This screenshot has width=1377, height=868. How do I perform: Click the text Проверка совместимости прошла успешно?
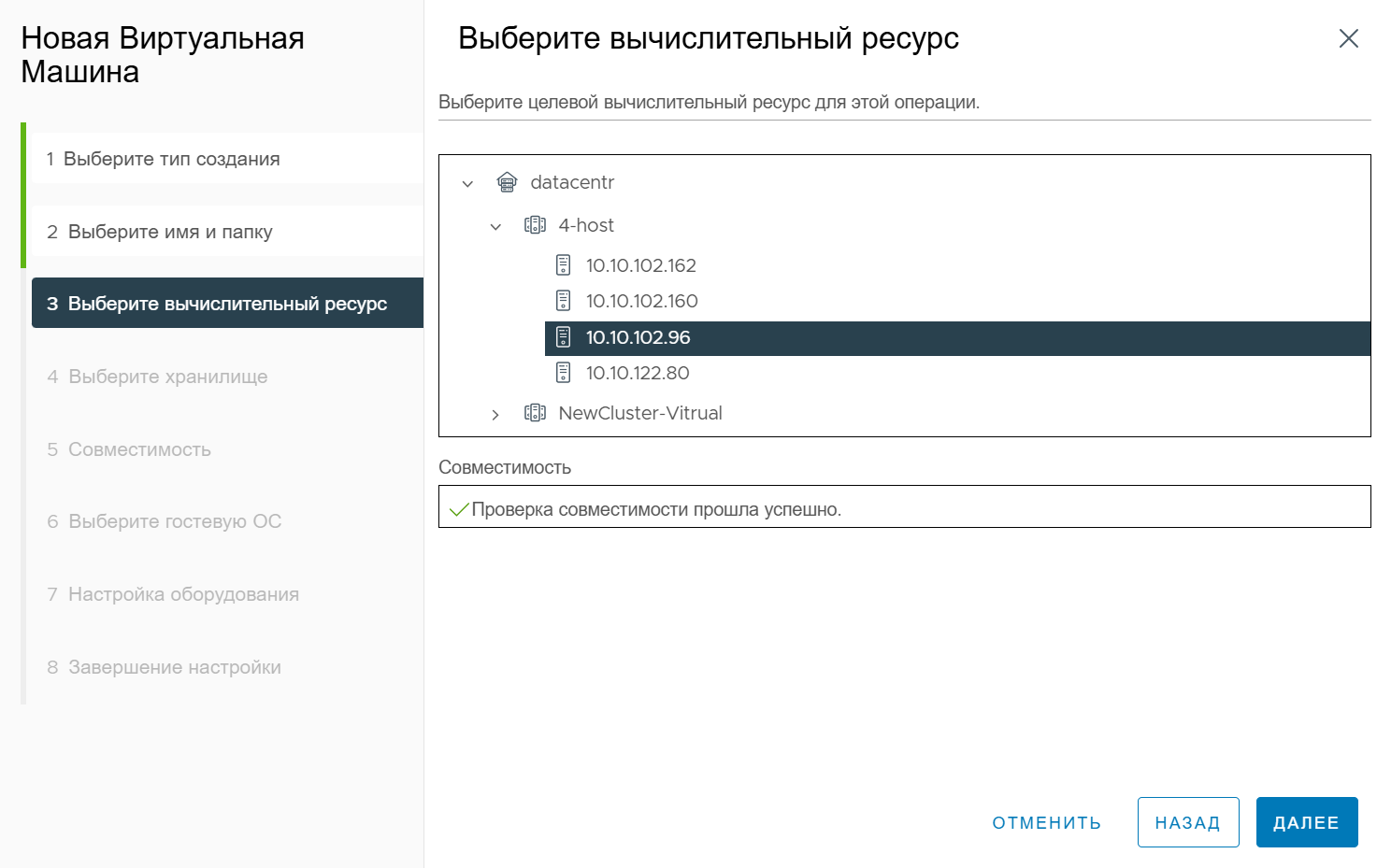coord(656,509)
